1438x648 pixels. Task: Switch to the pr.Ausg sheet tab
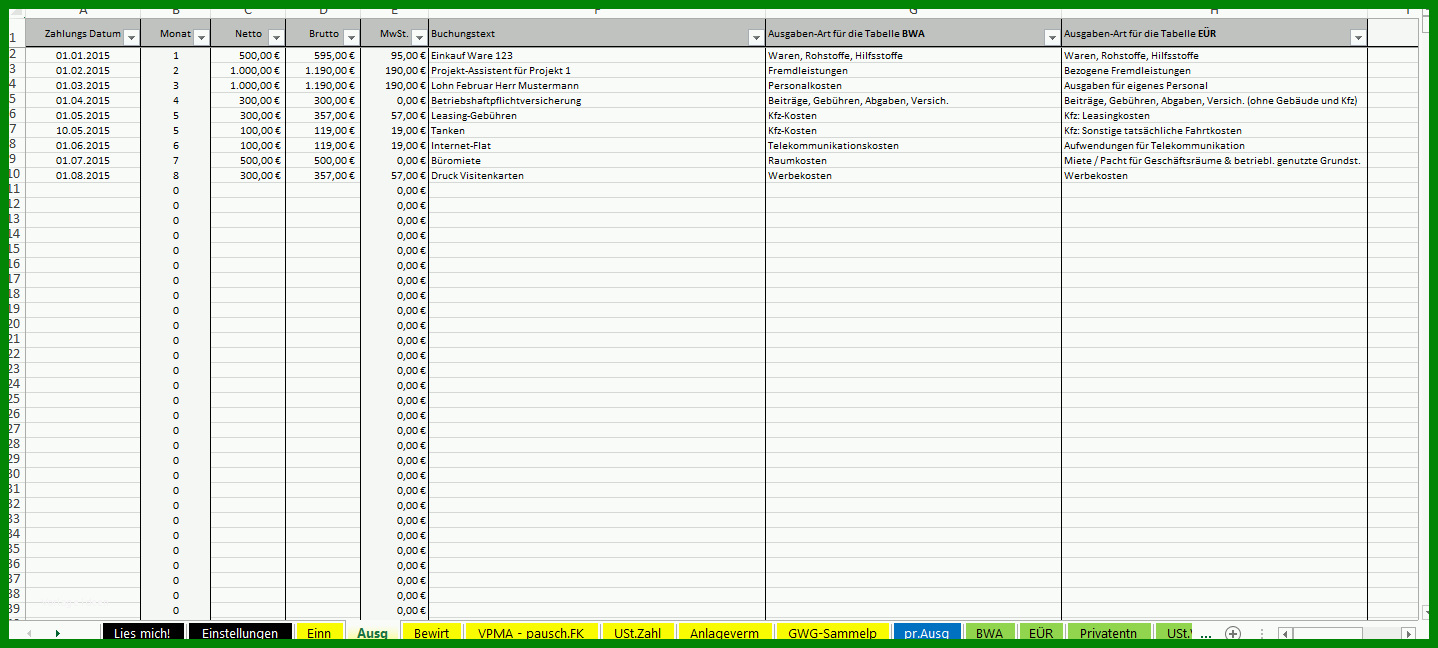[x=927, y=633]
